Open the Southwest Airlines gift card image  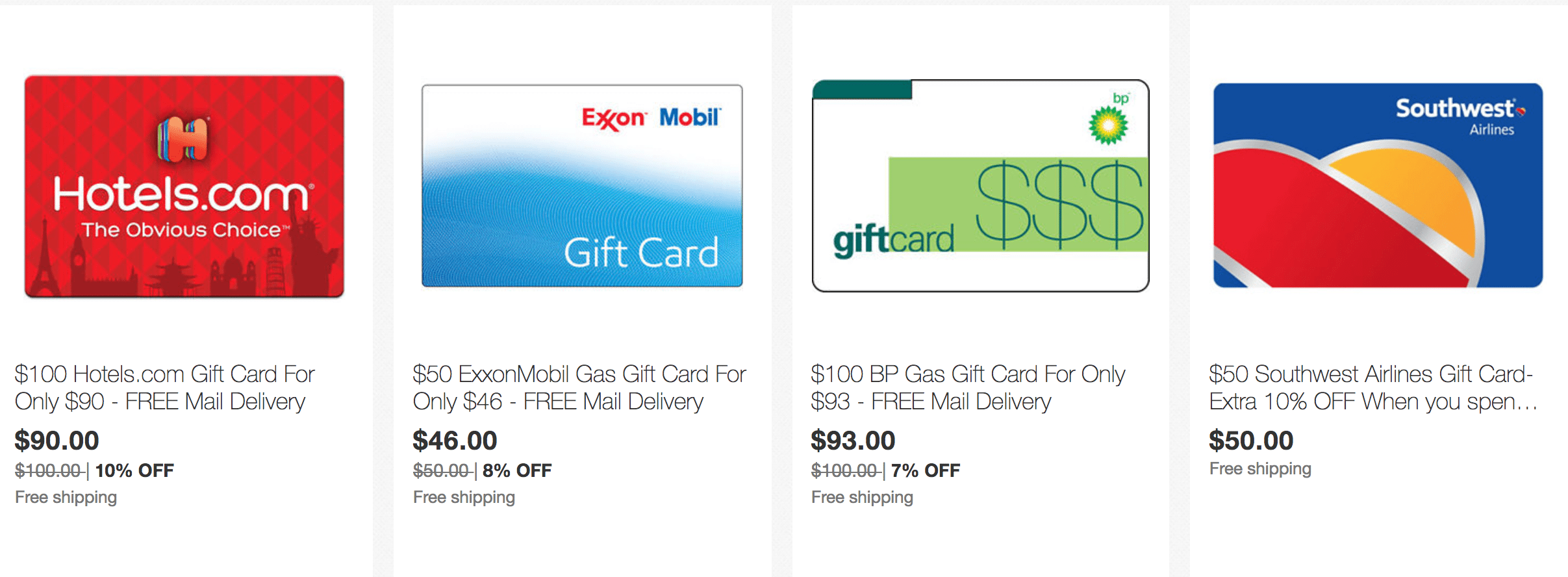click(1378, 185)
